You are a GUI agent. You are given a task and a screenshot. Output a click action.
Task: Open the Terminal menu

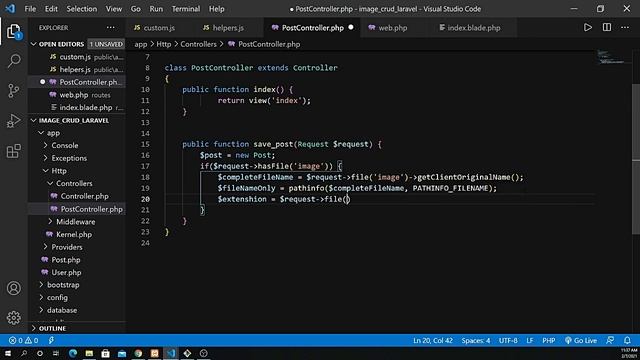(186, 9)
